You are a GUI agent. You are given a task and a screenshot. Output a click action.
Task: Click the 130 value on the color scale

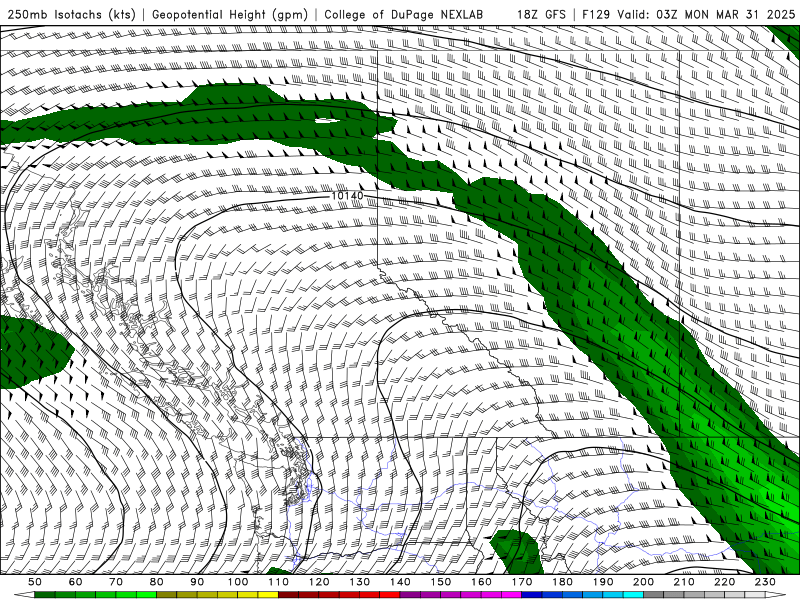coord(360,582)
